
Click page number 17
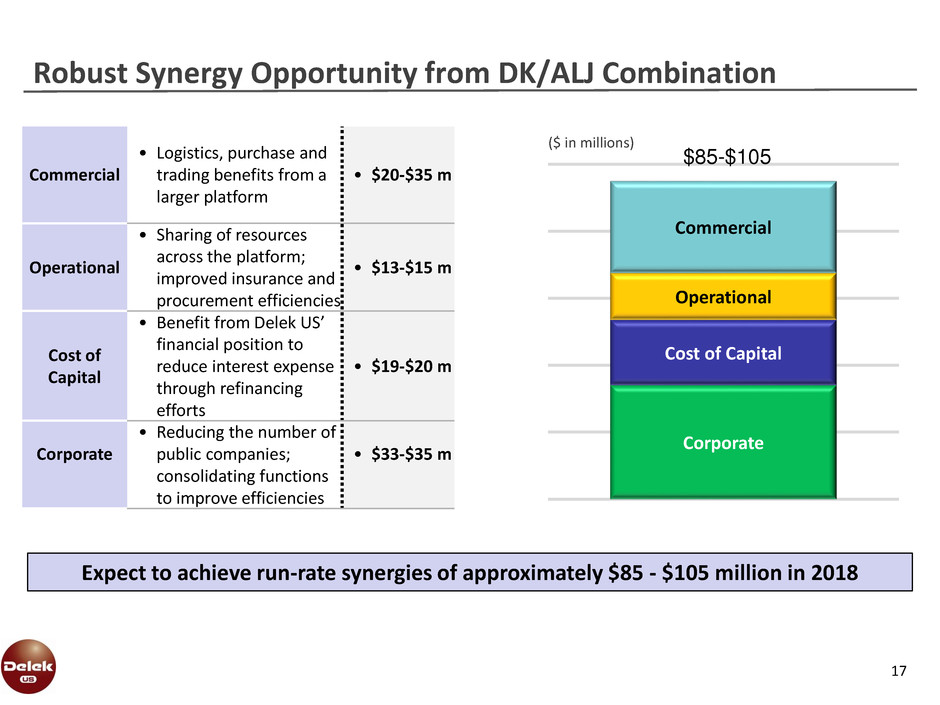[898, 671]
